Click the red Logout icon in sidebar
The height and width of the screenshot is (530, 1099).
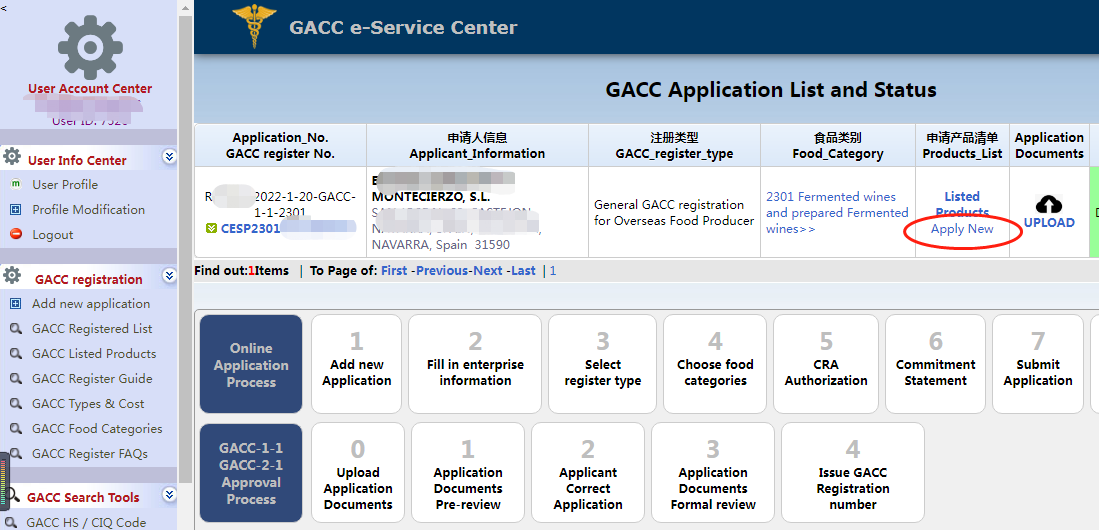(x=15, y=235)
